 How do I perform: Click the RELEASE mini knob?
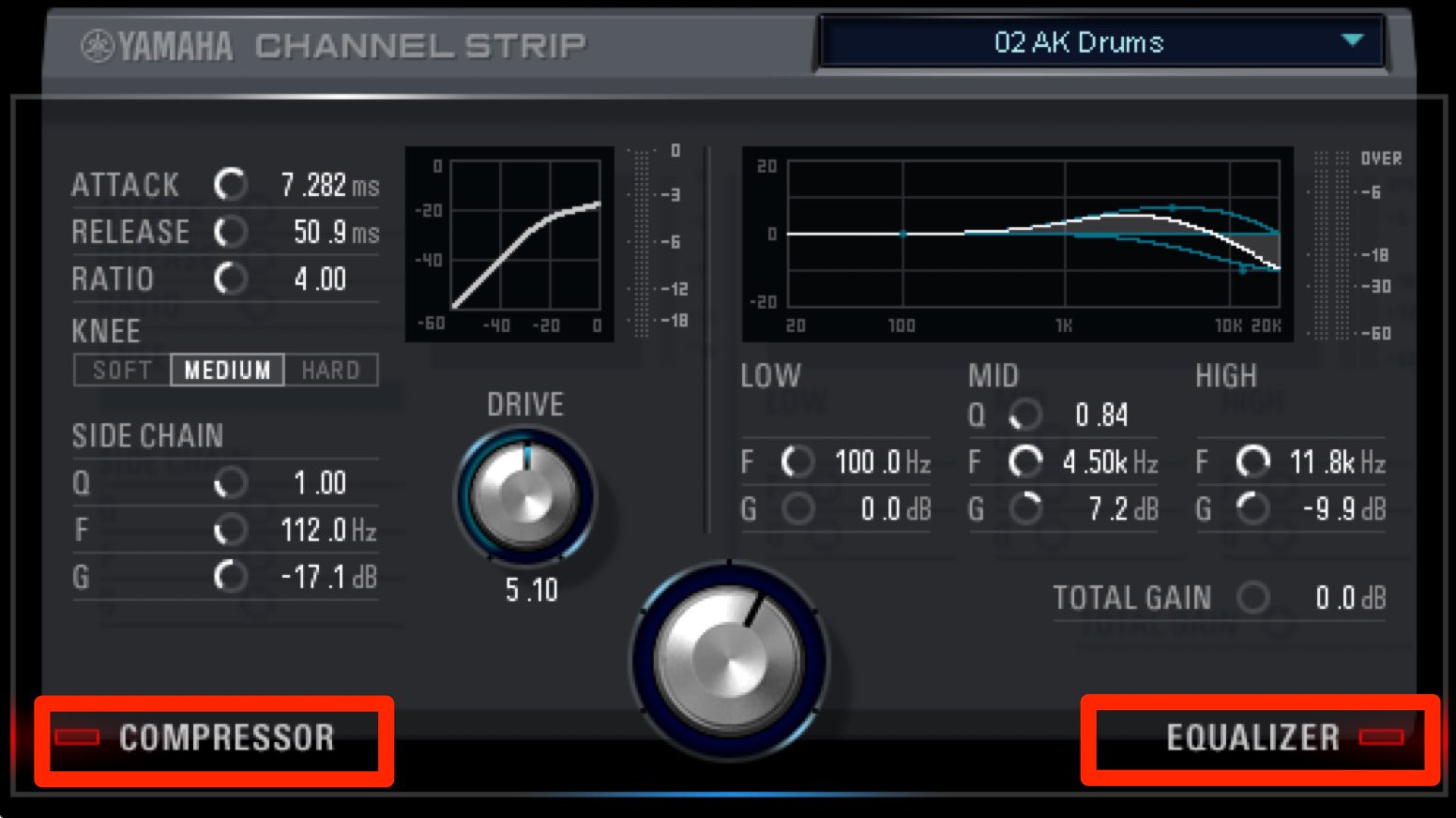[230, 232]
